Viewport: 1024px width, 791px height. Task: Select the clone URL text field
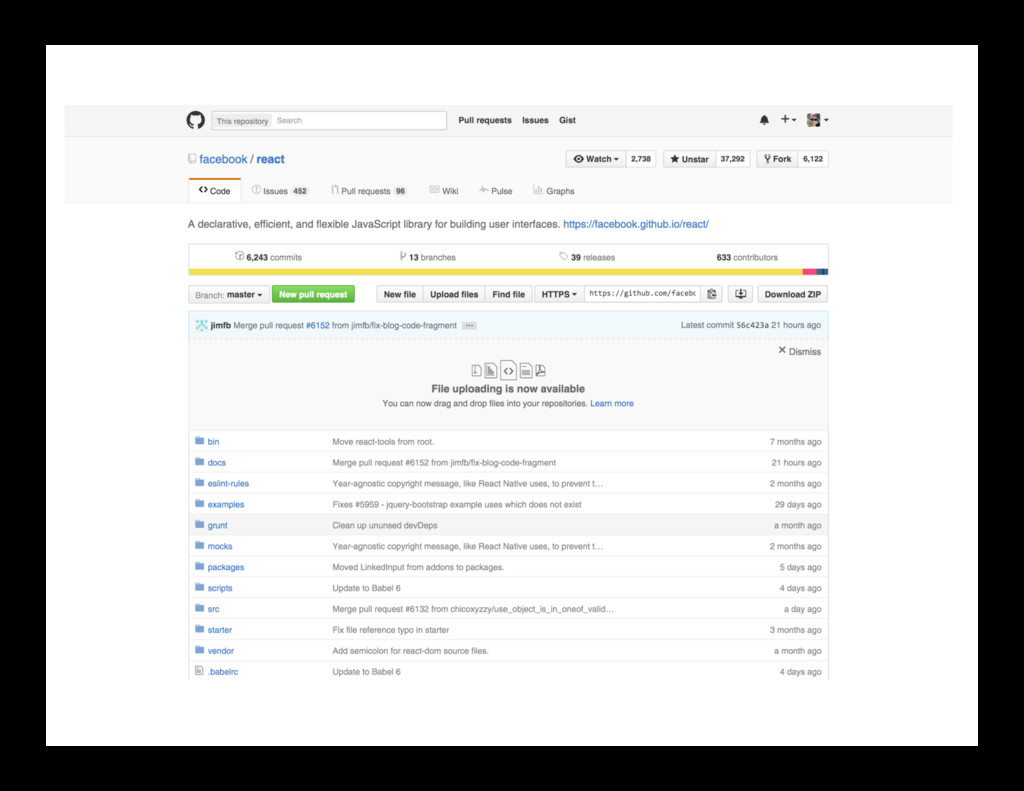pos(642,294)
